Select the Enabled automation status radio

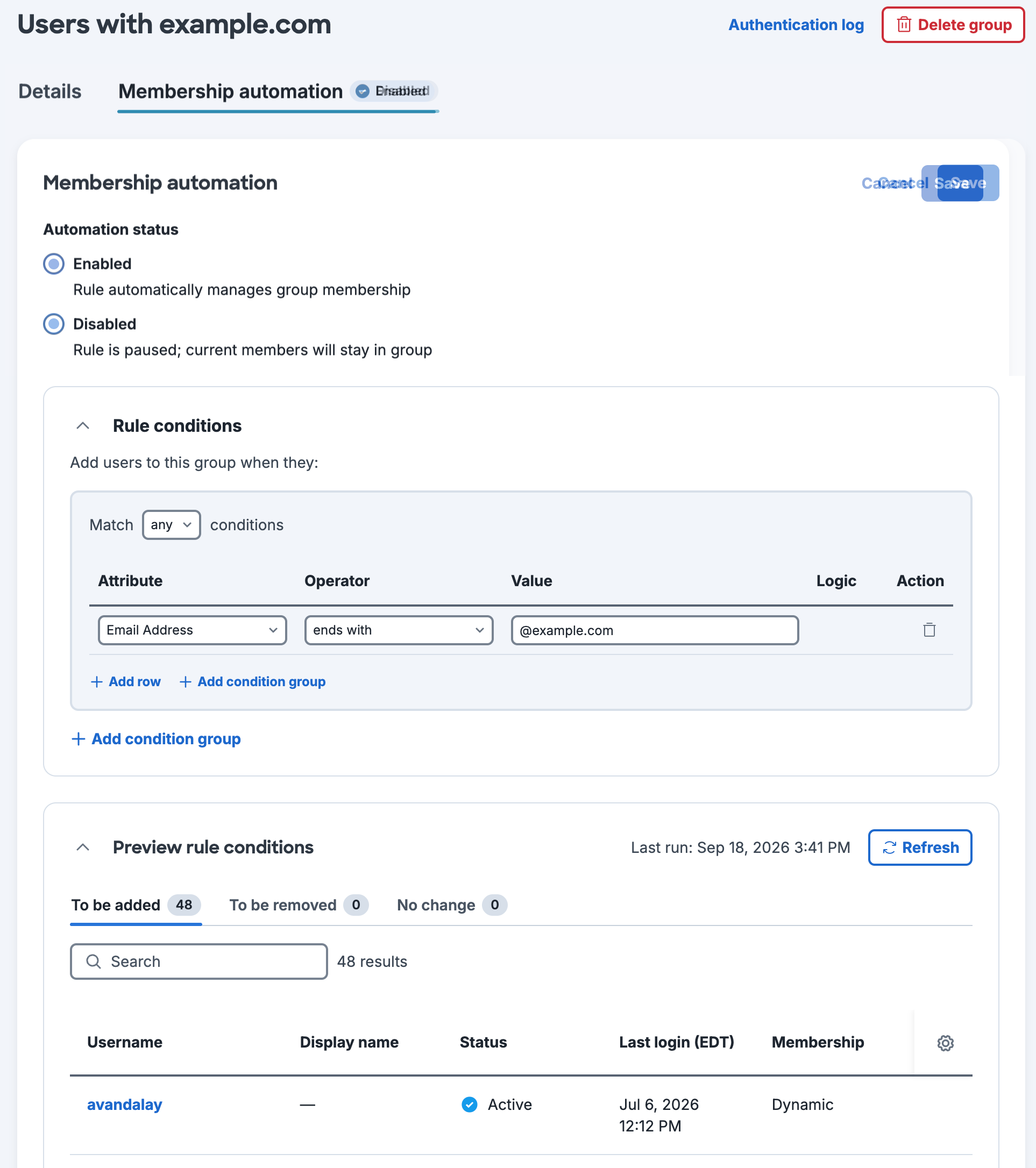(x=54, y=264)
